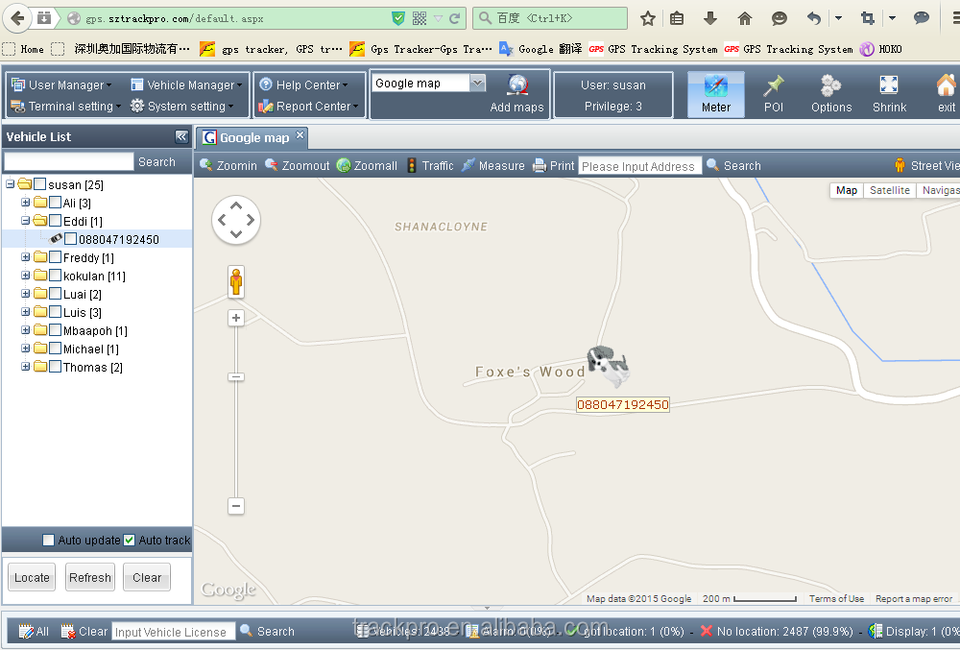Open the Google map type dropdown
Image resolution: width=960 pixels, height=650 pixels.
[x=477, y=83]
